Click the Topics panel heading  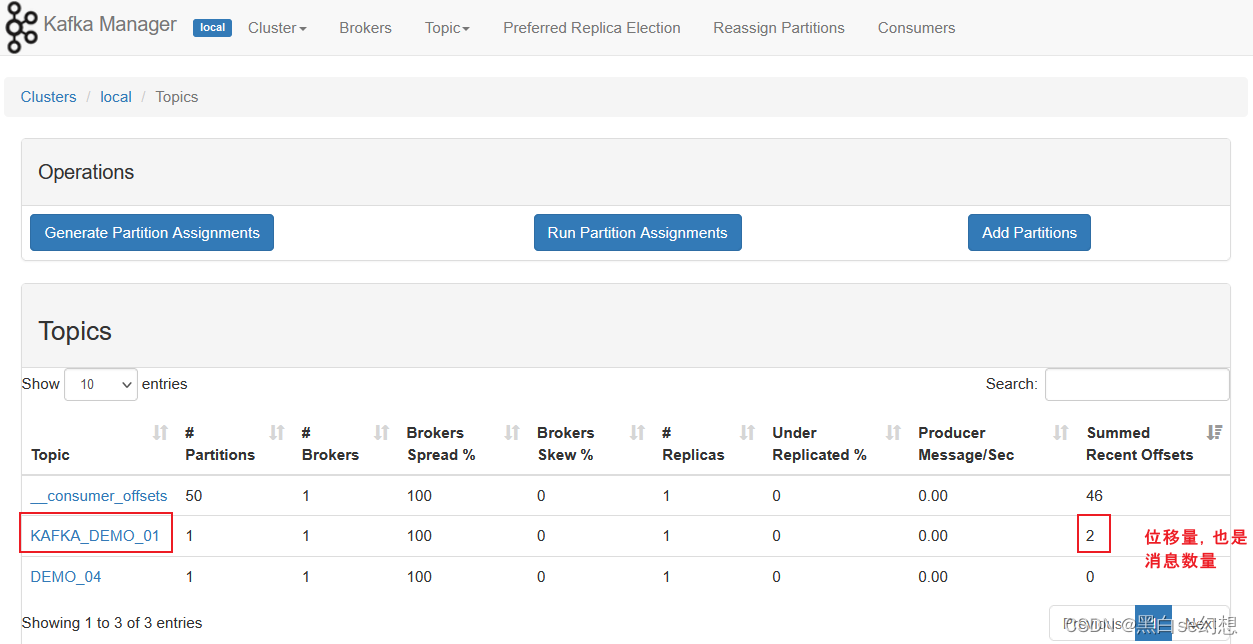75,331
